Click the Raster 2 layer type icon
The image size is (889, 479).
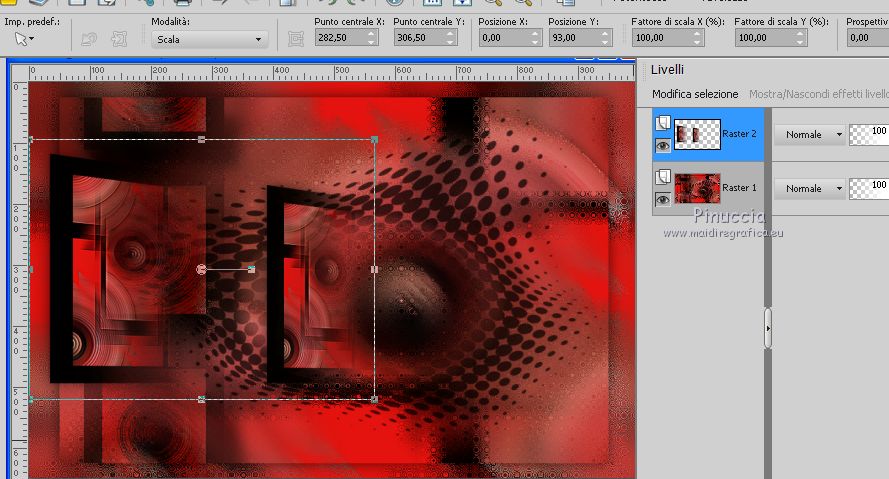click(661, 123)
